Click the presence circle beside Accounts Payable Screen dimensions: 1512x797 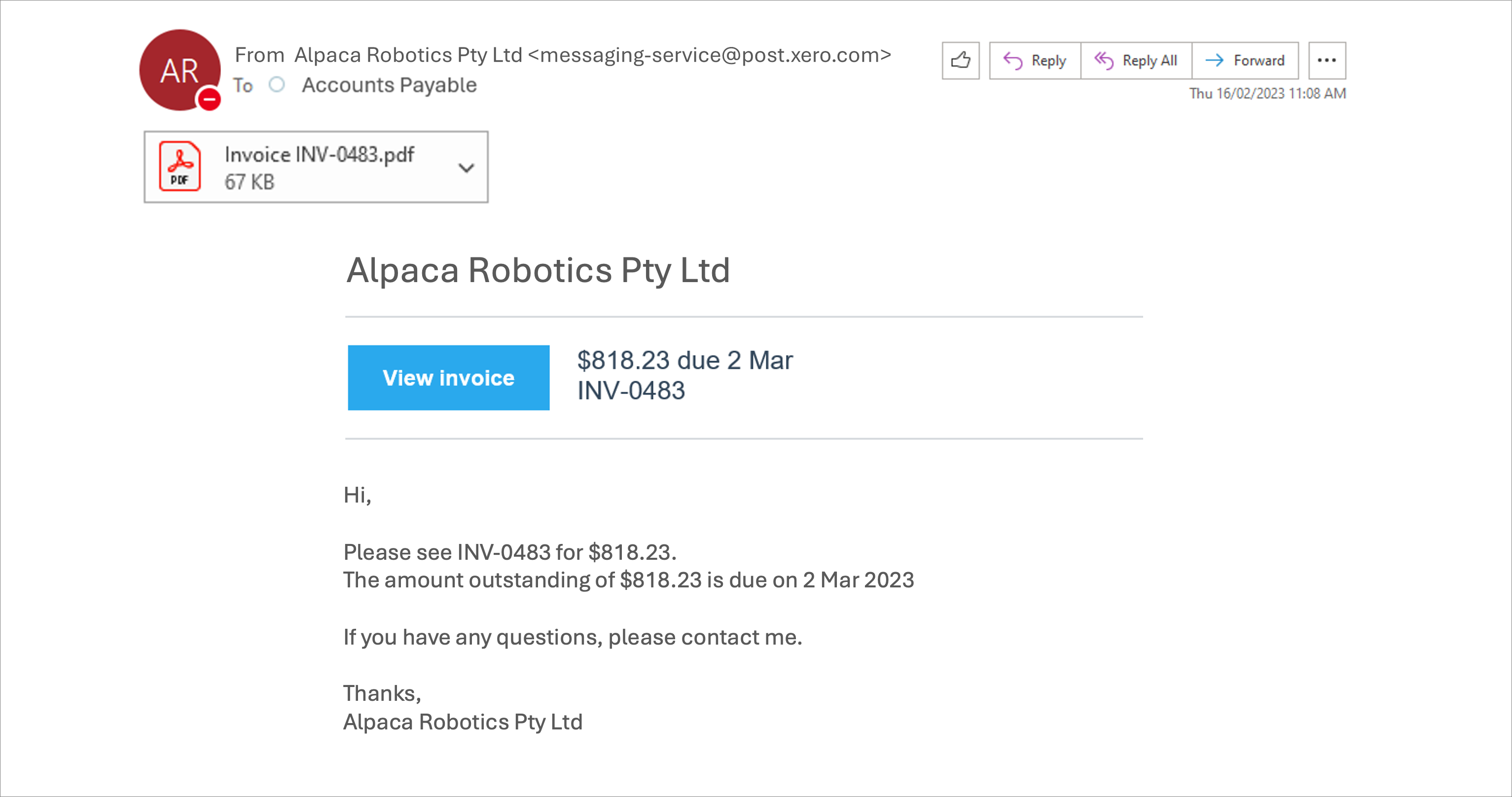tap(277, 85)
